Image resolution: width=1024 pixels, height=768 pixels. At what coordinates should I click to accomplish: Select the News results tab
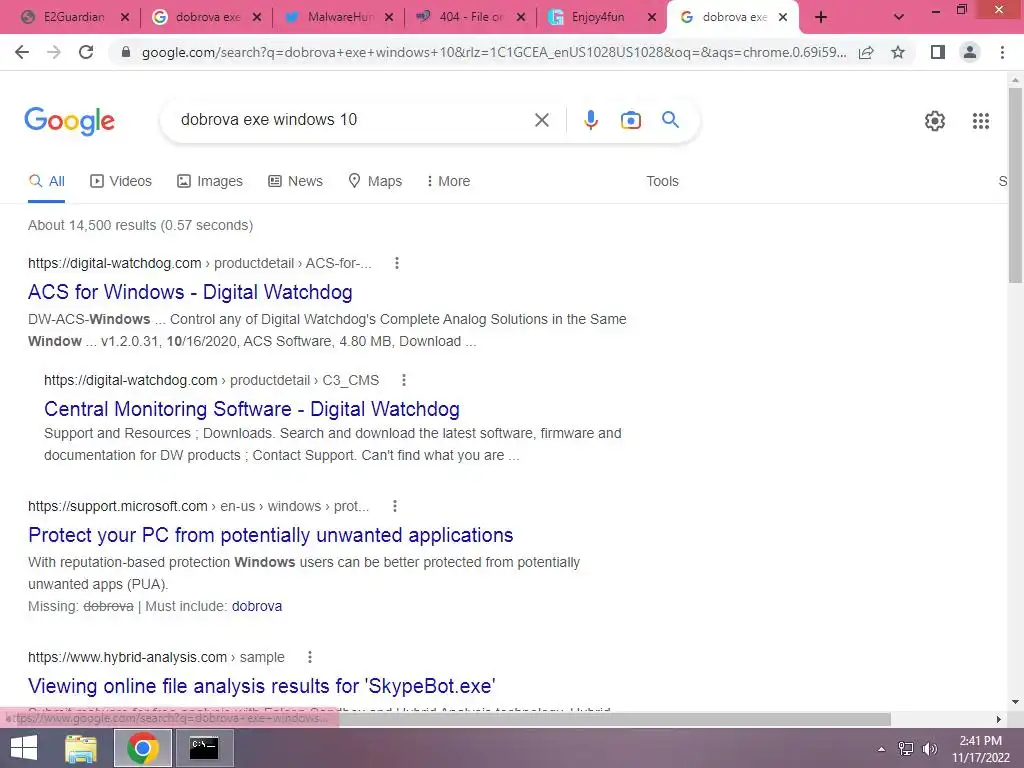295,182
